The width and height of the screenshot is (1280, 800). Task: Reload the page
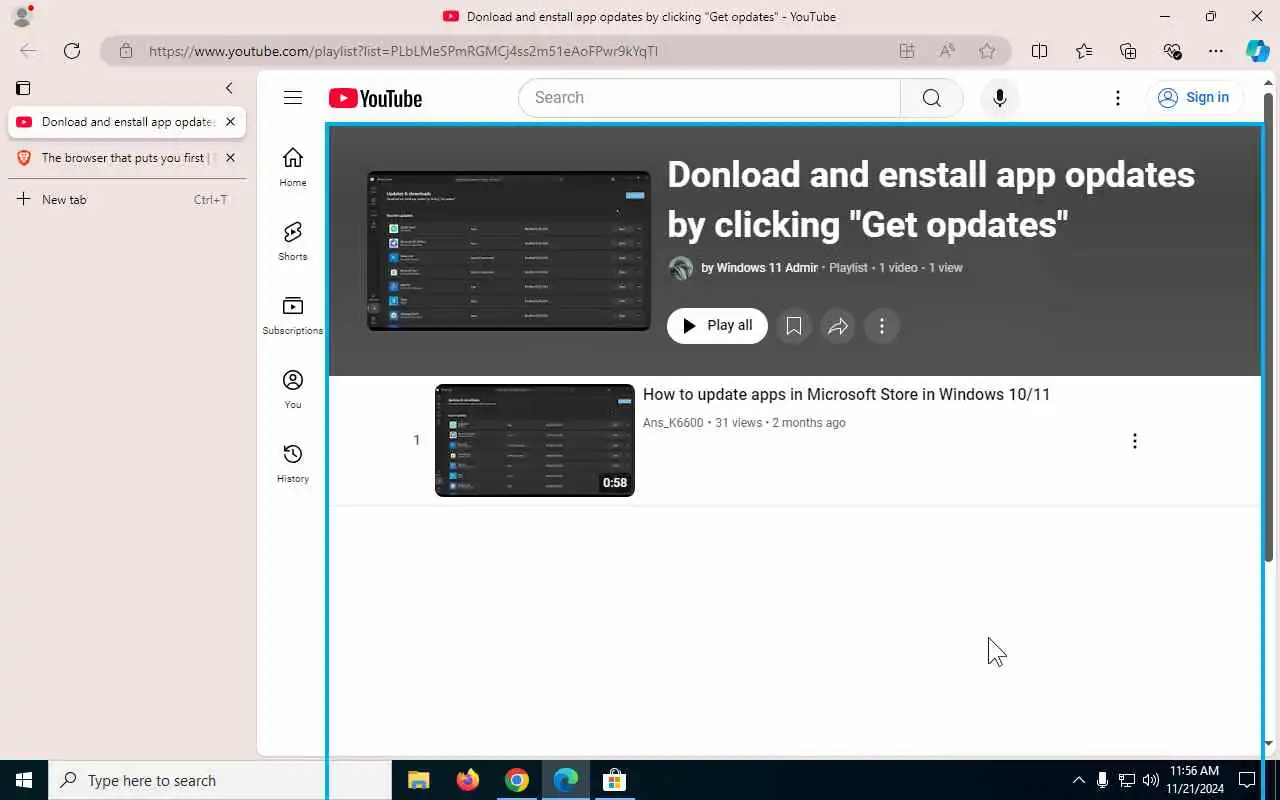click(x=72, y=51)
